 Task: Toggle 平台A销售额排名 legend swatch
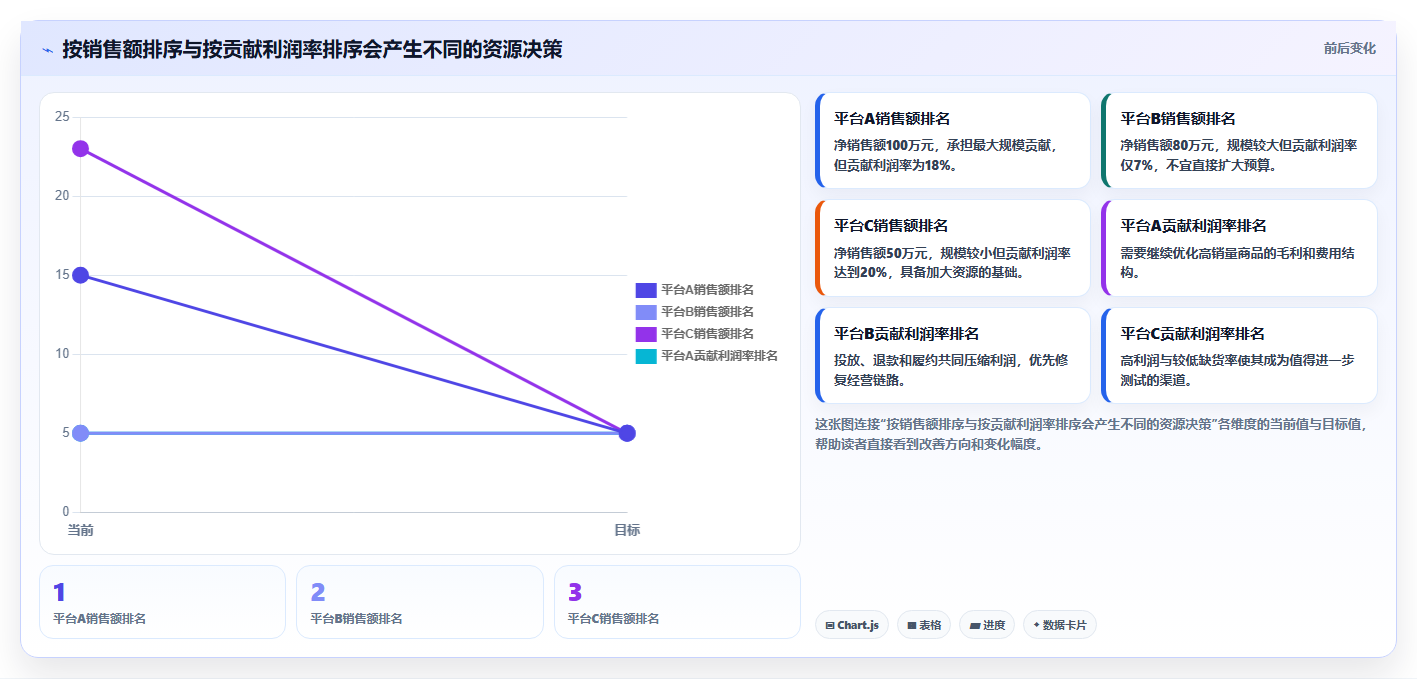coord(646,290)
